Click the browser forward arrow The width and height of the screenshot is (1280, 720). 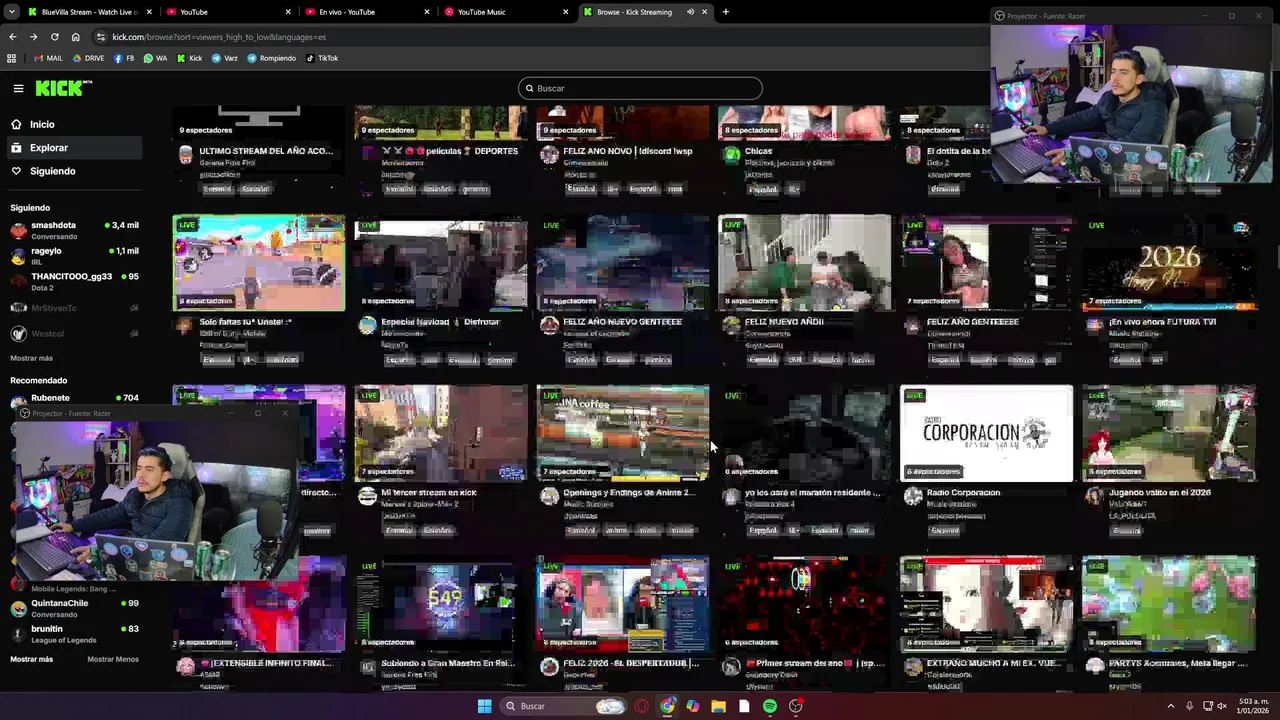pos(33,37)
